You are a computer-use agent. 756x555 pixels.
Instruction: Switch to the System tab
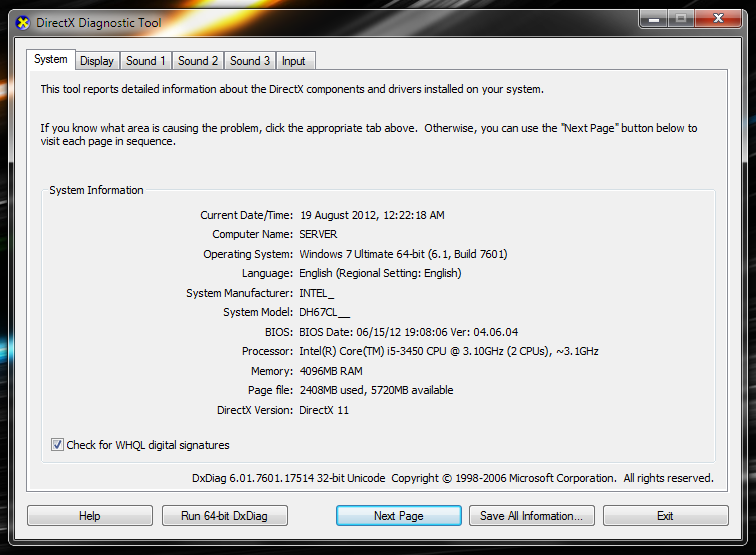coord(51,59)
